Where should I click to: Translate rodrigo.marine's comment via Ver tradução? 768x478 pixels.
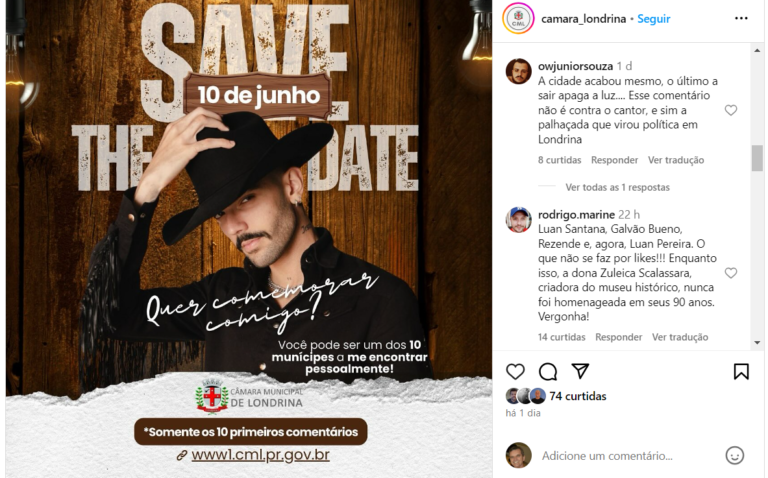(680, 337)
